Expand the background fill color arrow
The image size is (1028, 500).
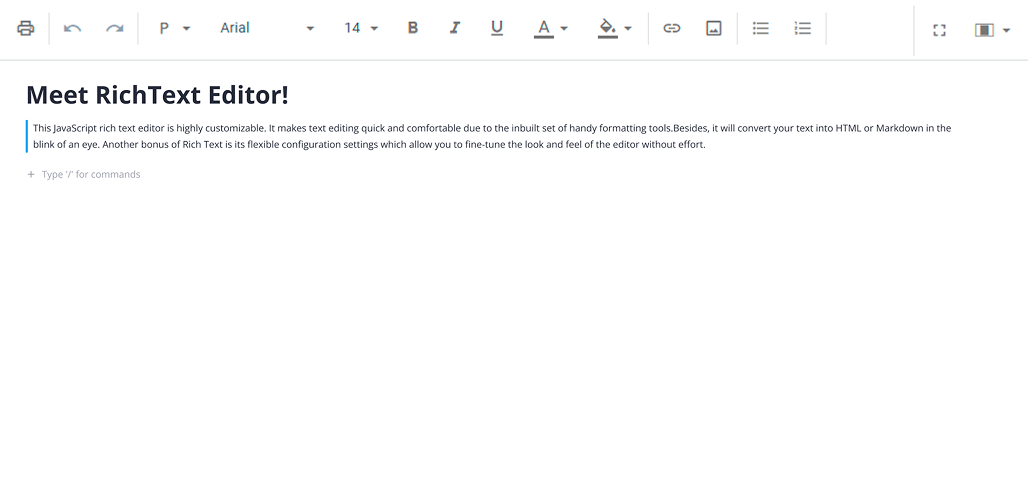628,28
